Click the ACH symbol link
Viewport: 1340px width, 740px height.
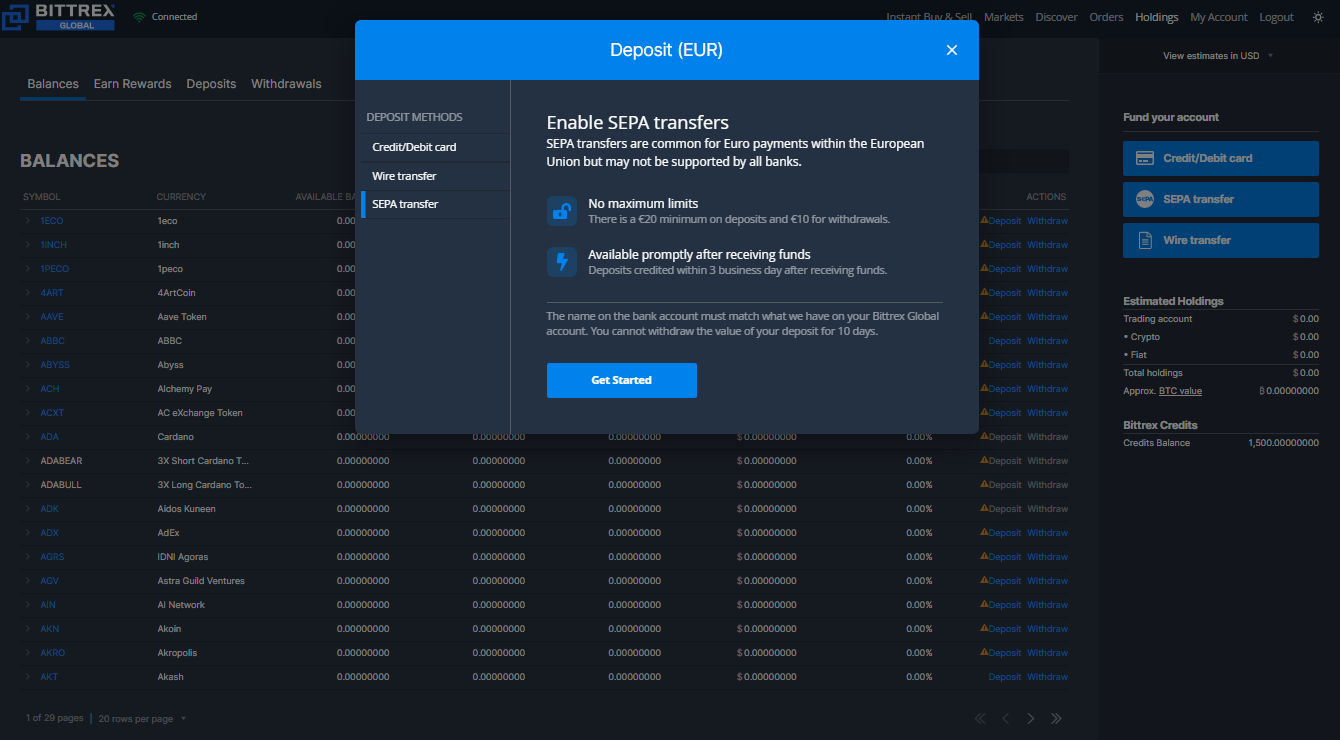pyautogui.click(x=50, y=389)
